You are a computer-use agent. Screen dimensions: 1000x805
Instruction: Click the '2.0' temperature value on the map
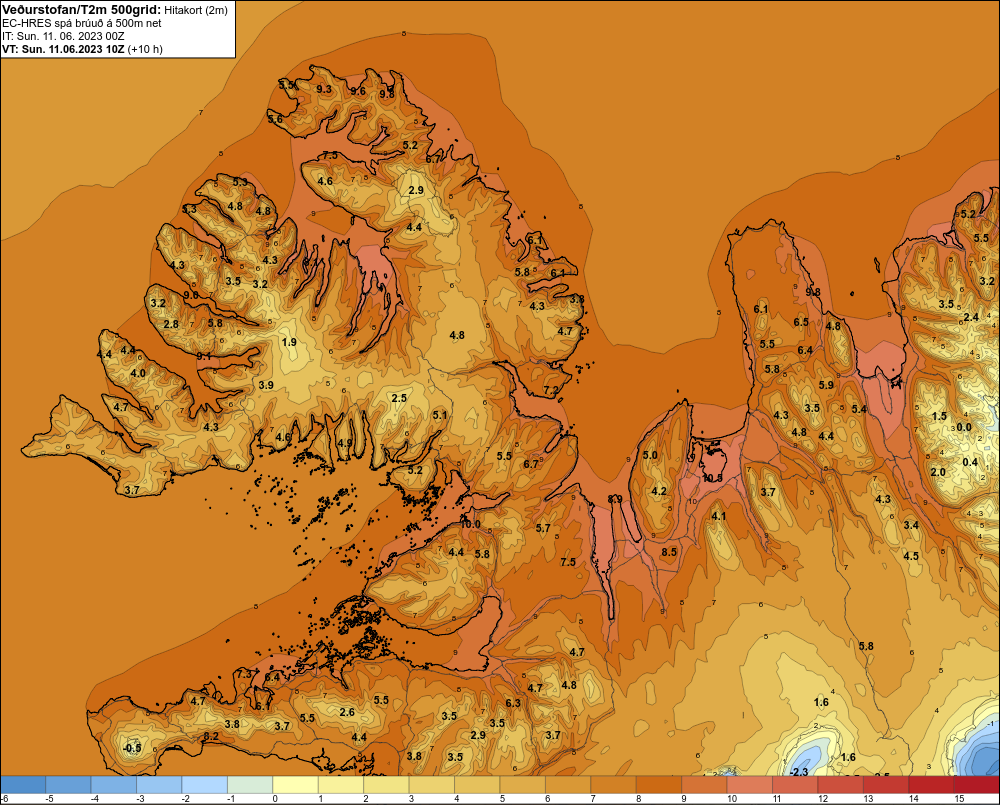938,472
